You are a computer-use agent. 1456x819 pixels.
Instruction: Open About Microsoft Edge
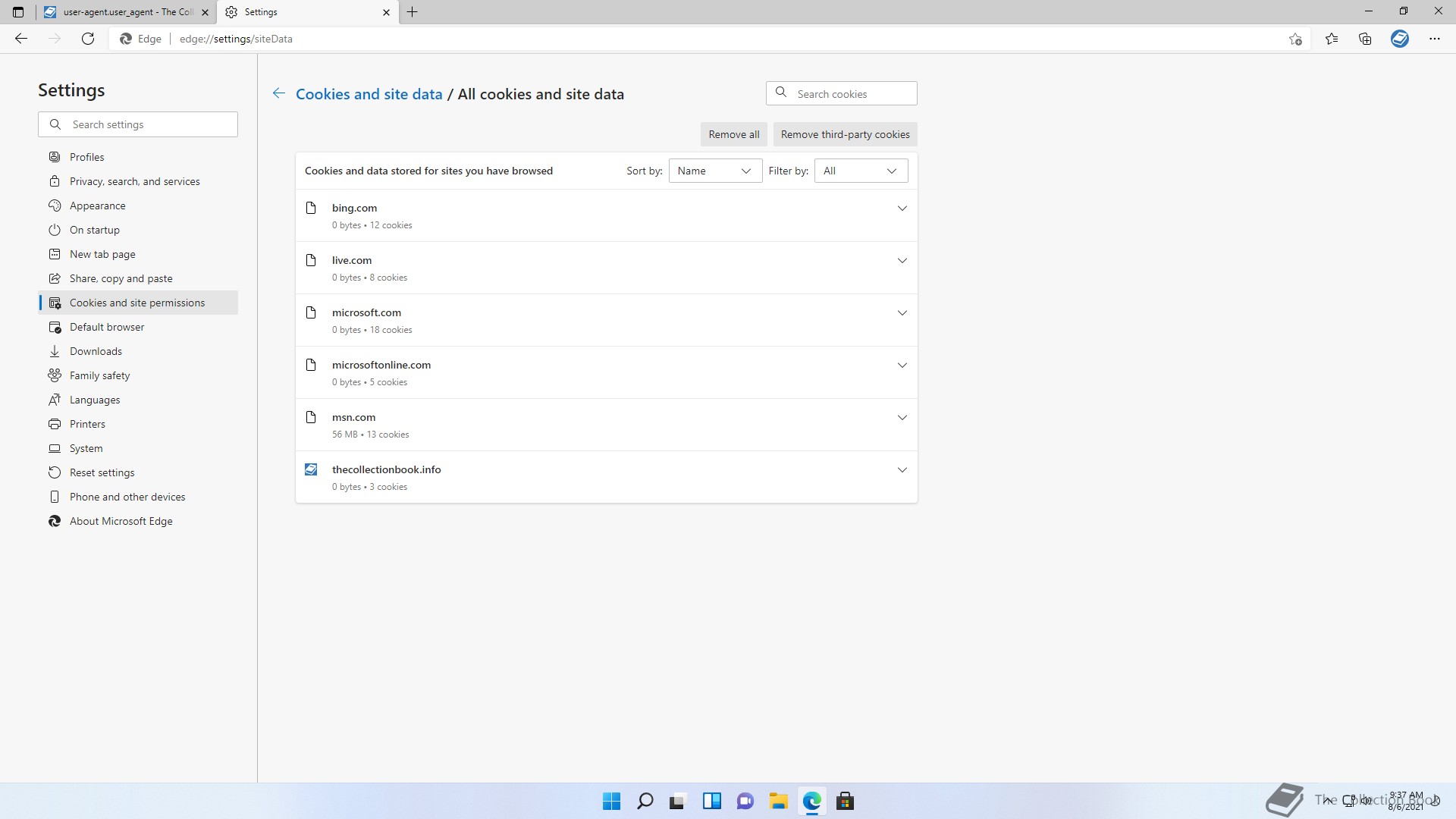pyautogui.click(x=138, y=521)
